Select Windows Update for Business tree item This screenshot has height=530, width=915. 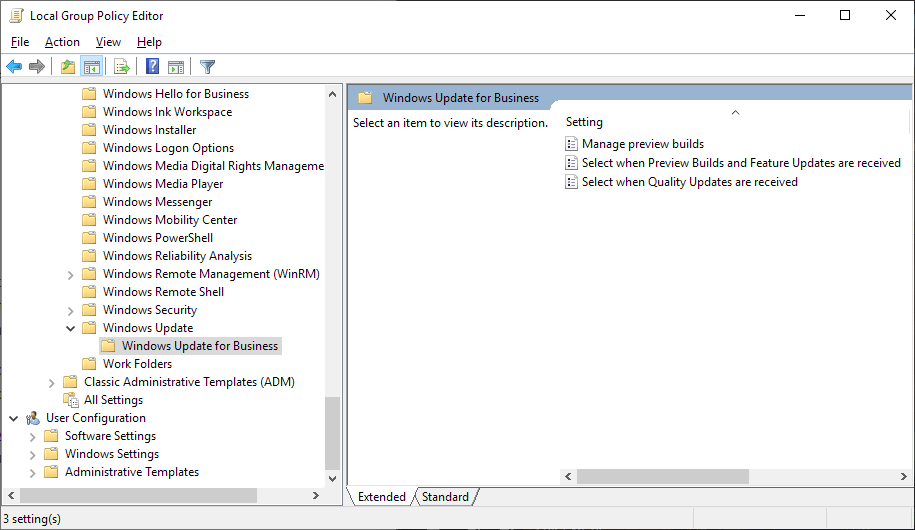point(200,346)
